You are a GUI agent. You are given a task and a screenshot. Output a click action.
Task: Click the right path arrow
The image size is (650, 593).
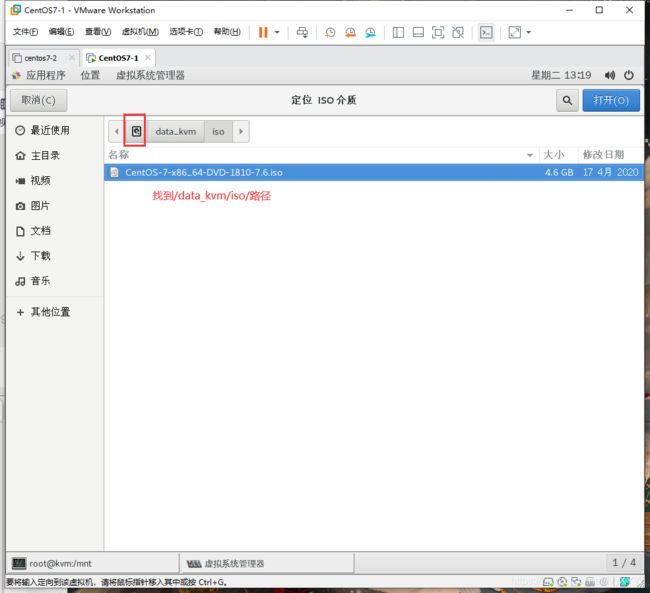241,131
